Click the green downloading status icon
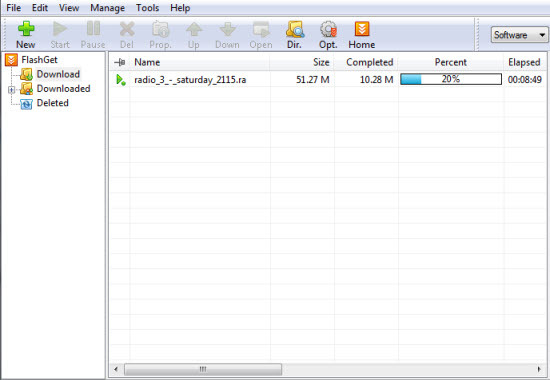Screen dimensions: 550x380 click(121, 80)
